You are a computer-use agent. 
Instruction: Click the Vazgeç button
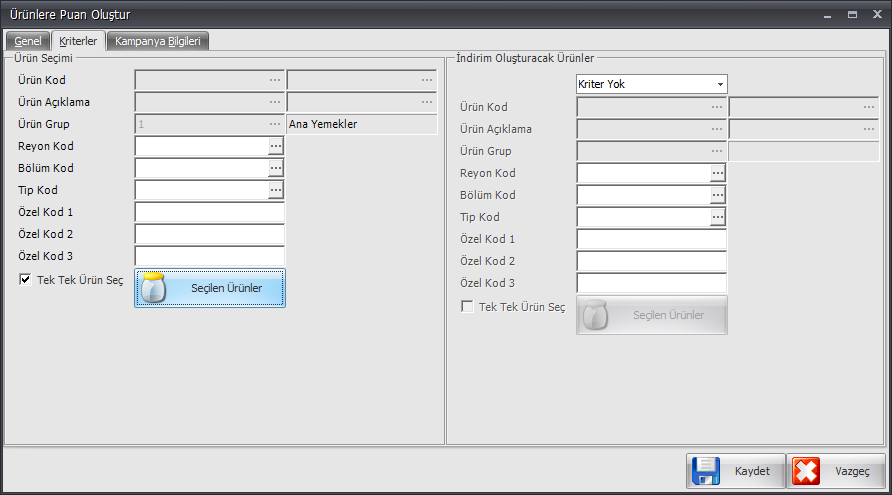pyautogui.click(x=836, y=471)
